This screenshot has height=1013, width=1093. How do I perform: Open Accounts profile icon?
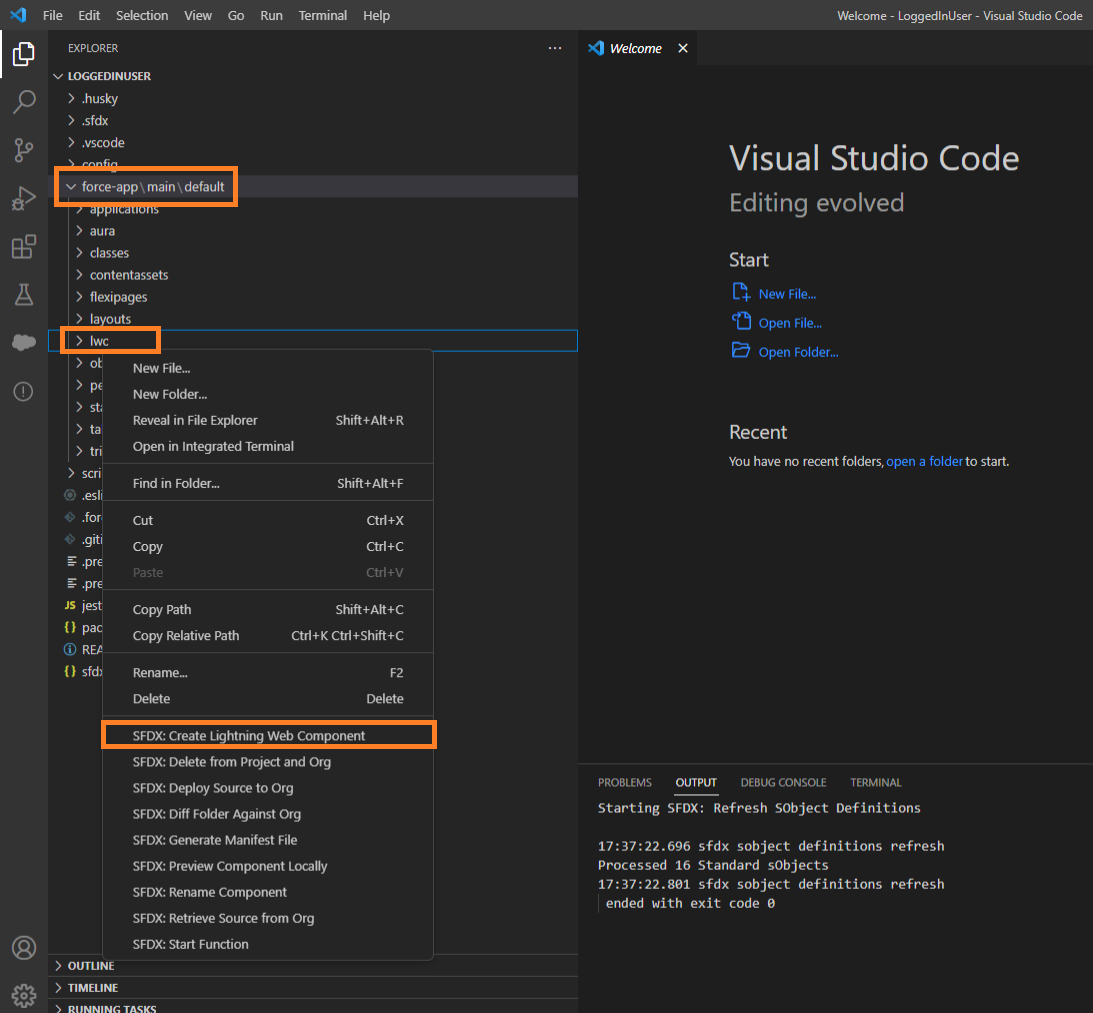tap(24, 948)
